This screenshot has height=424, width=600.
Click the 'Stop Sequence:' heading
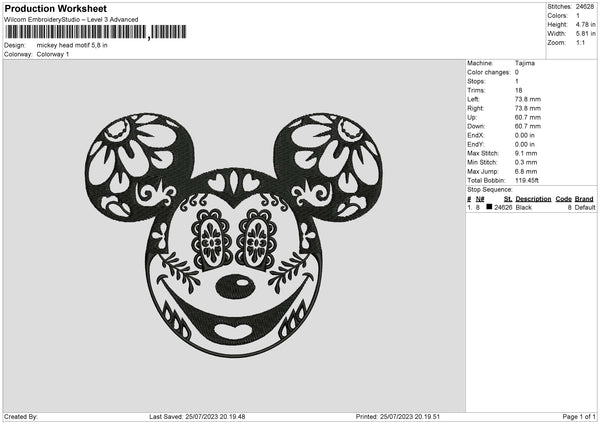tap(489, 190)
